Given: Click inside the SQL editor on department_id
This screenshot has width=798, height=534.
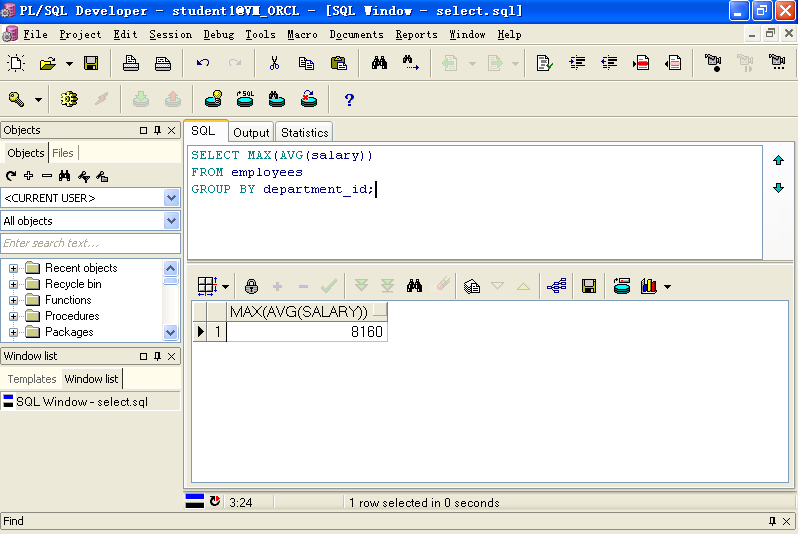Looking at the screenshot, I should point(315,189).
